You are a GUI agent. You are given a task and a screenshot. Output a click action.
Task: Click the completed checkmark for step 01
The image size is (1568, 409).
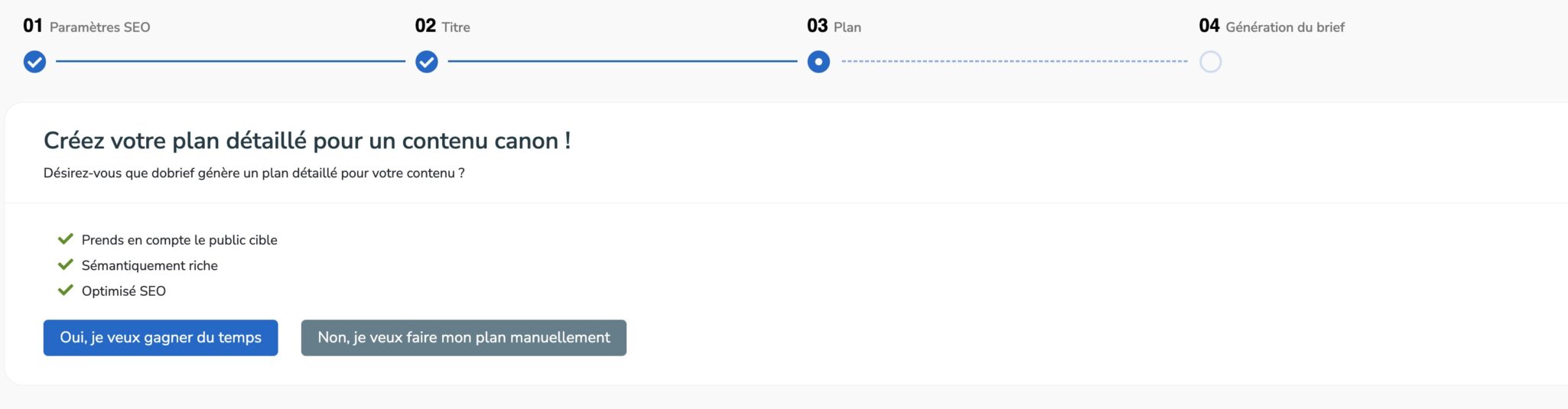point(34,62)
